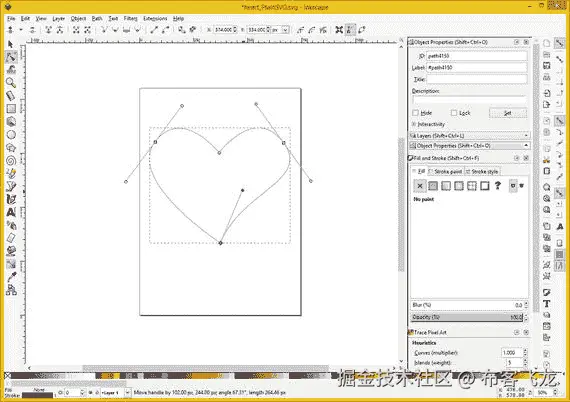Select the Calligraphy tool
This screenshot has height=402, width=570.
[x=11, y=199]
